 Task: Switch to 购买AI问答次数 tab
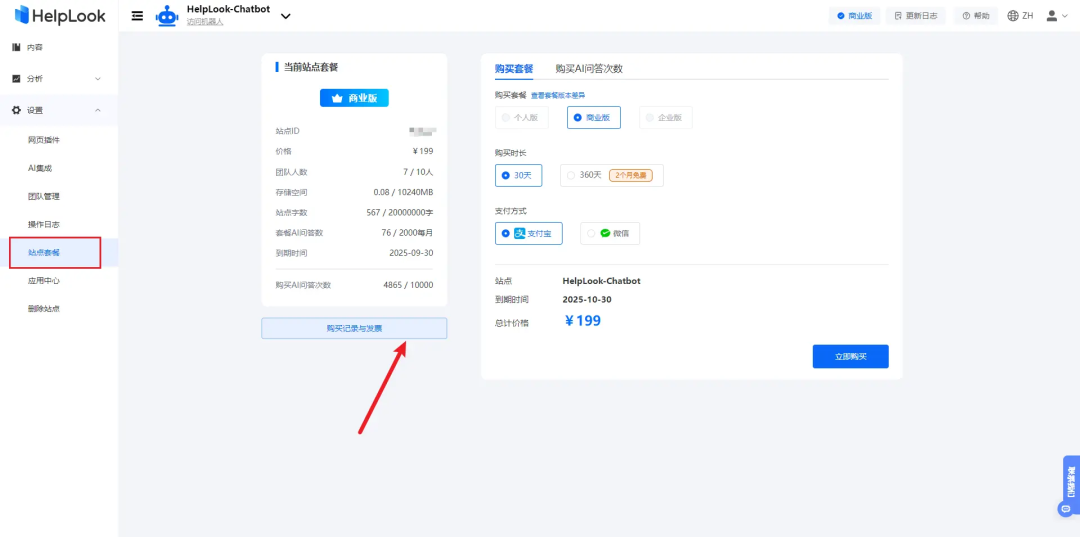coord(589,69)
